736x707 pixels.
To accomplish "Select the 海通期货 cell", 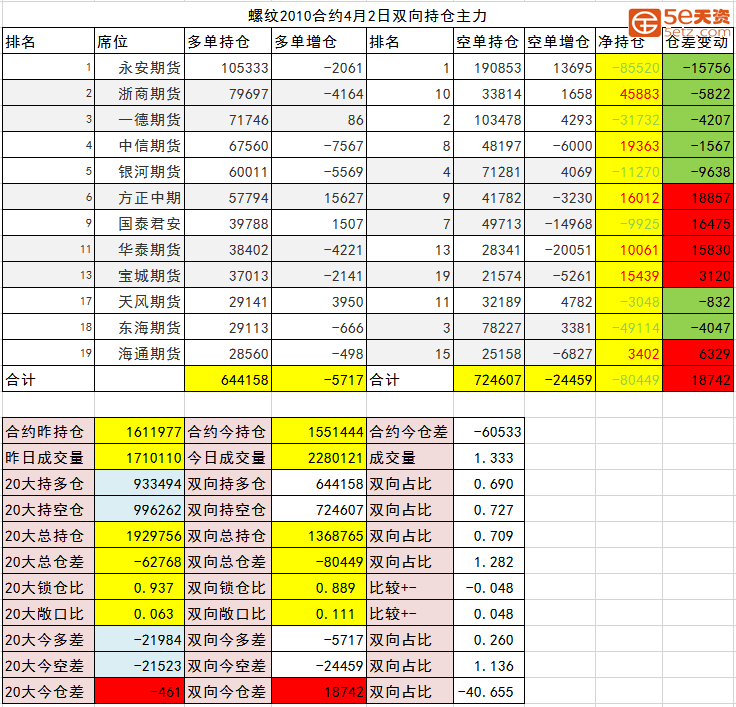I will [x=139, y=353].
